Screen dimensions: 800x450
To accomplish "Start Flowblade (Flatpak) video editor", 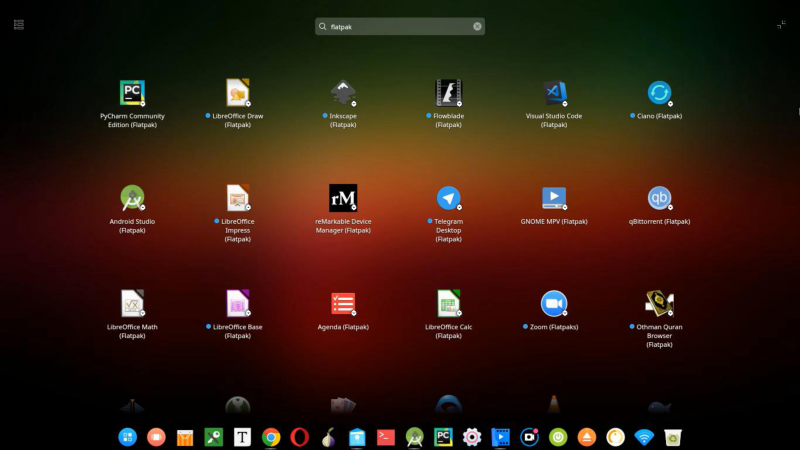I will (x=448, y=93).
